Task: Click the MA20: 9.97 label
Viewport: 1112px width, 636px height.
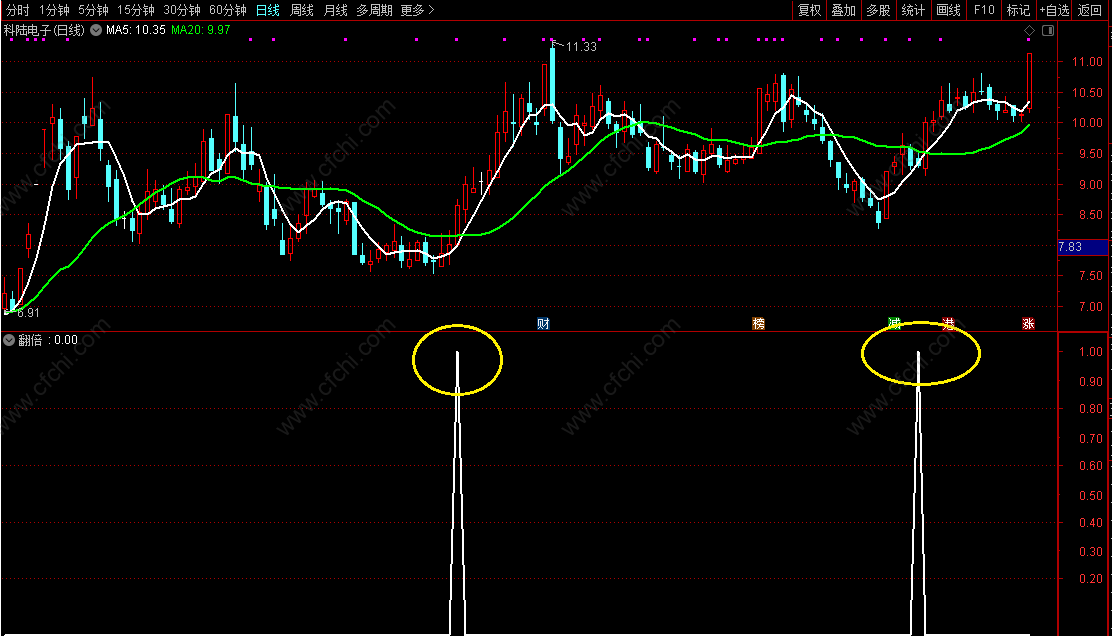Action: point(201,30)
